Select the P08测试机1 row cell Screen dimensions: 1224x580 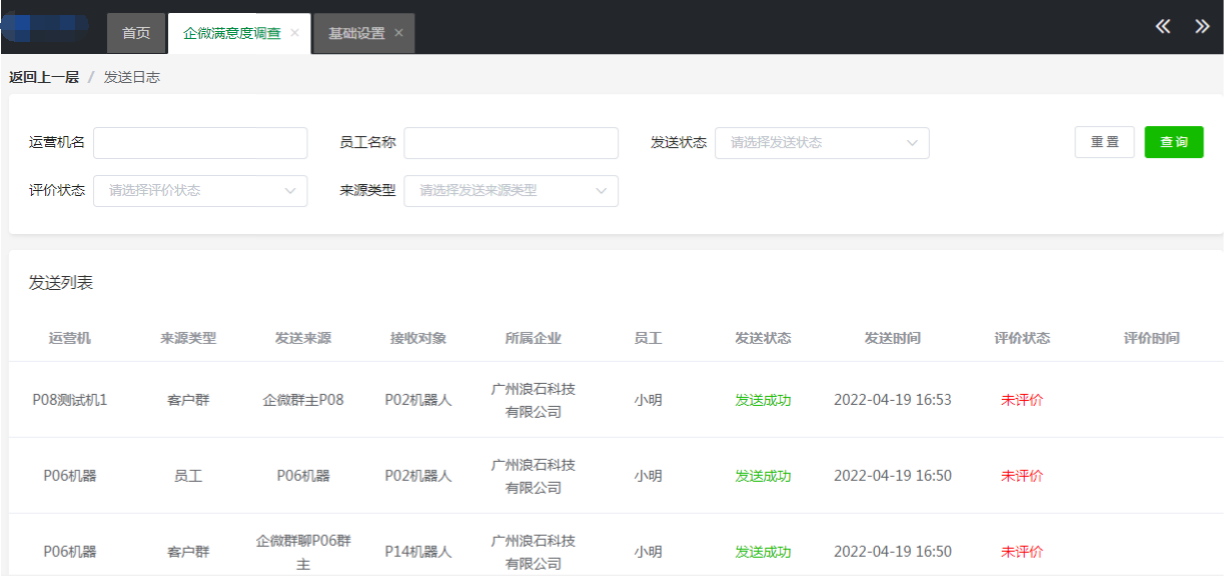coord(70,400)
